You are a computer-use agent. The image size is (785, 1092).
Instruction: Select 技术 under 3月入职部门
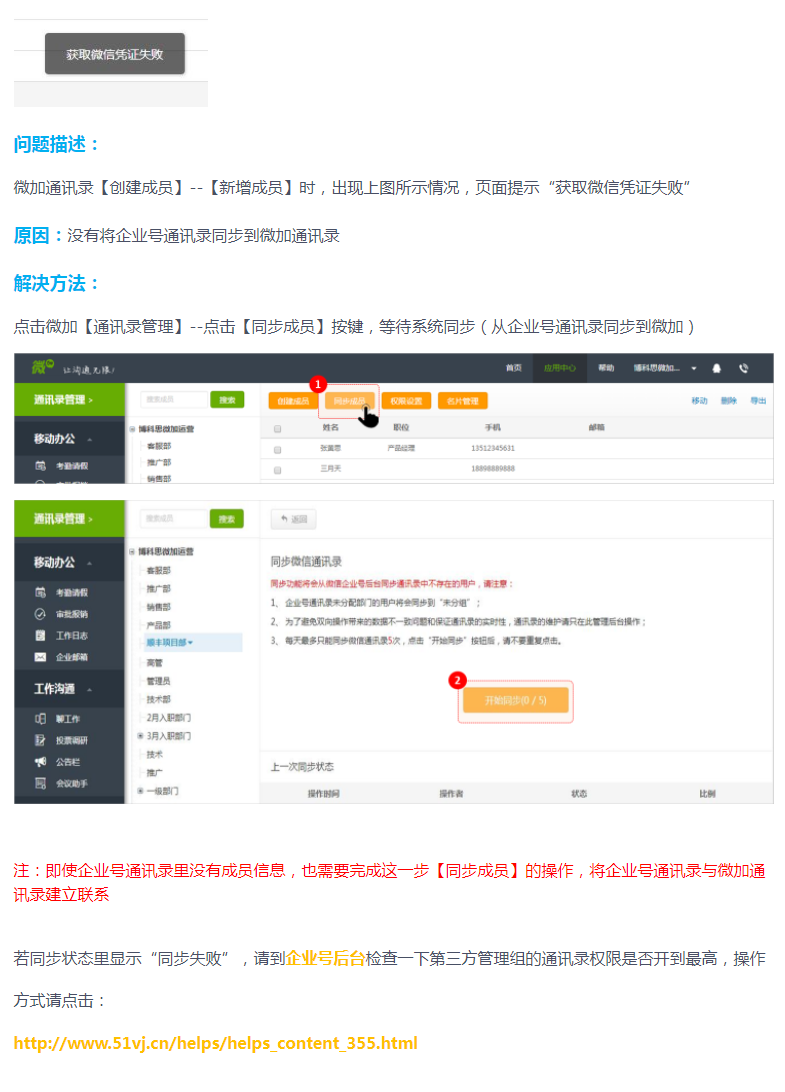pyautogui.click(x=155, y=754)
